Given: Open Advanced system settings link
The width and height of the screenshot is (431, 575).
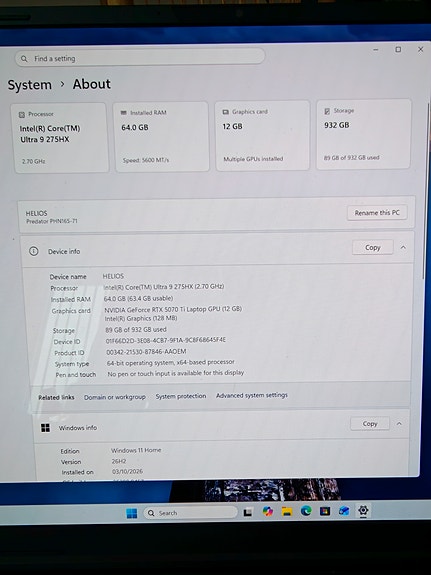Looking at the screenshot, I should pyautogui.click(x=252, y=395).
